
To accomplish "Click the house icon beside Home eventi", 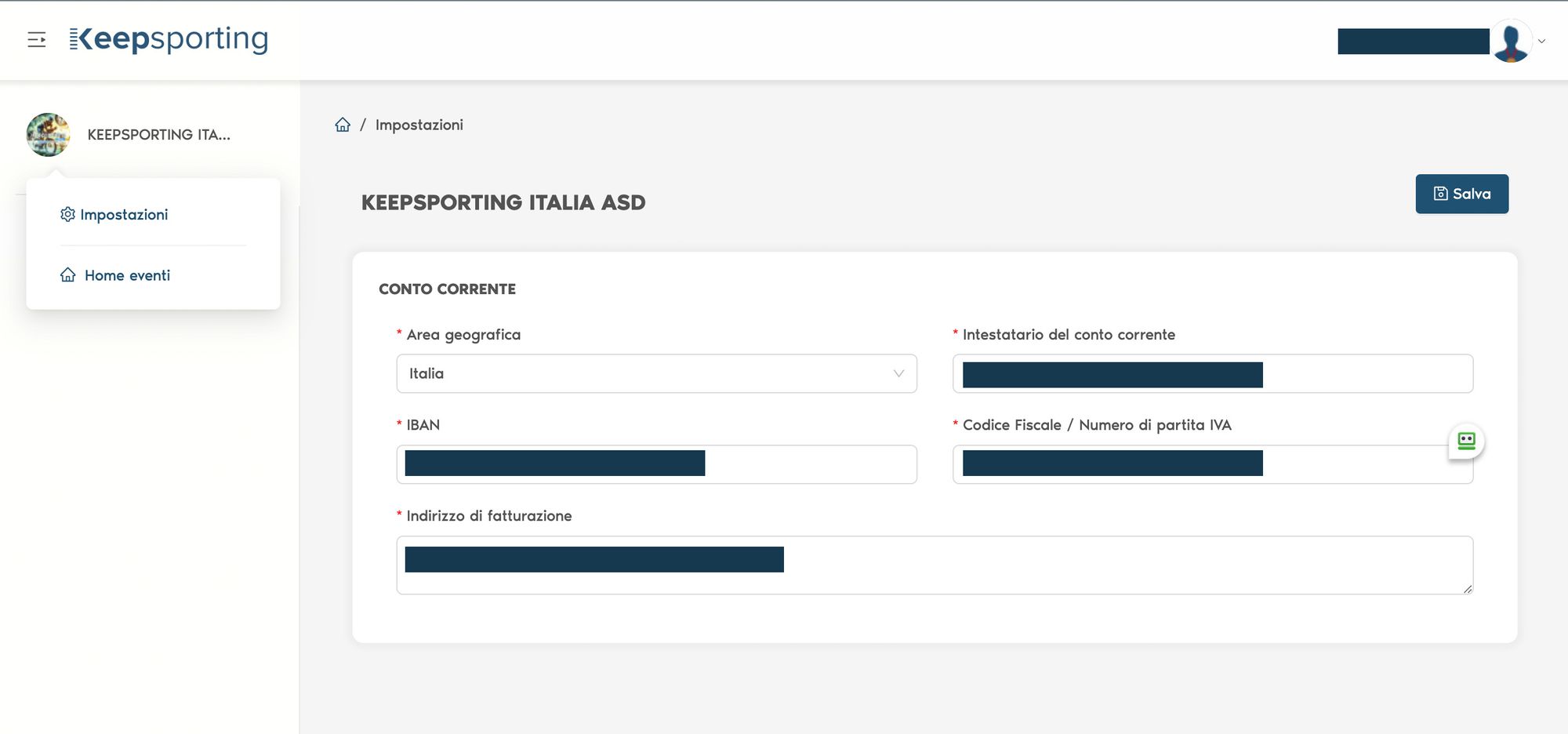I will coord(68,275).
